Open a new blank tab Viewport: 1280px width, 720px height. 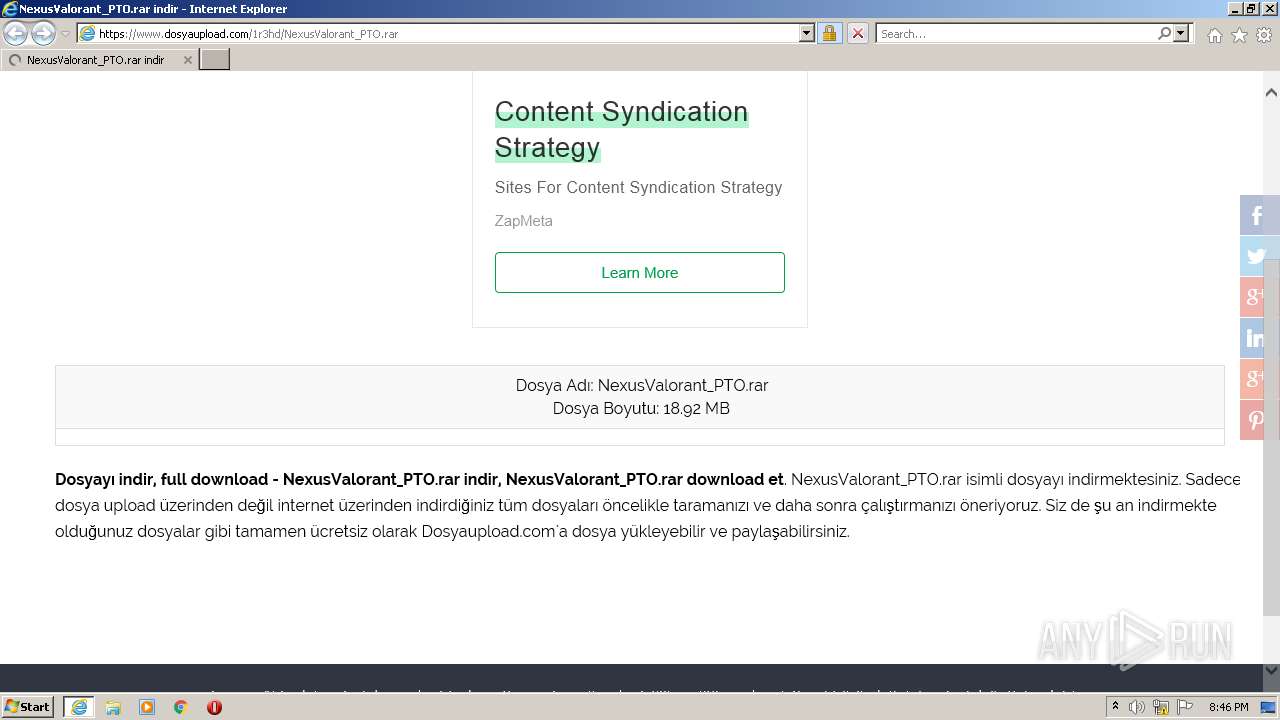[215, 60]
